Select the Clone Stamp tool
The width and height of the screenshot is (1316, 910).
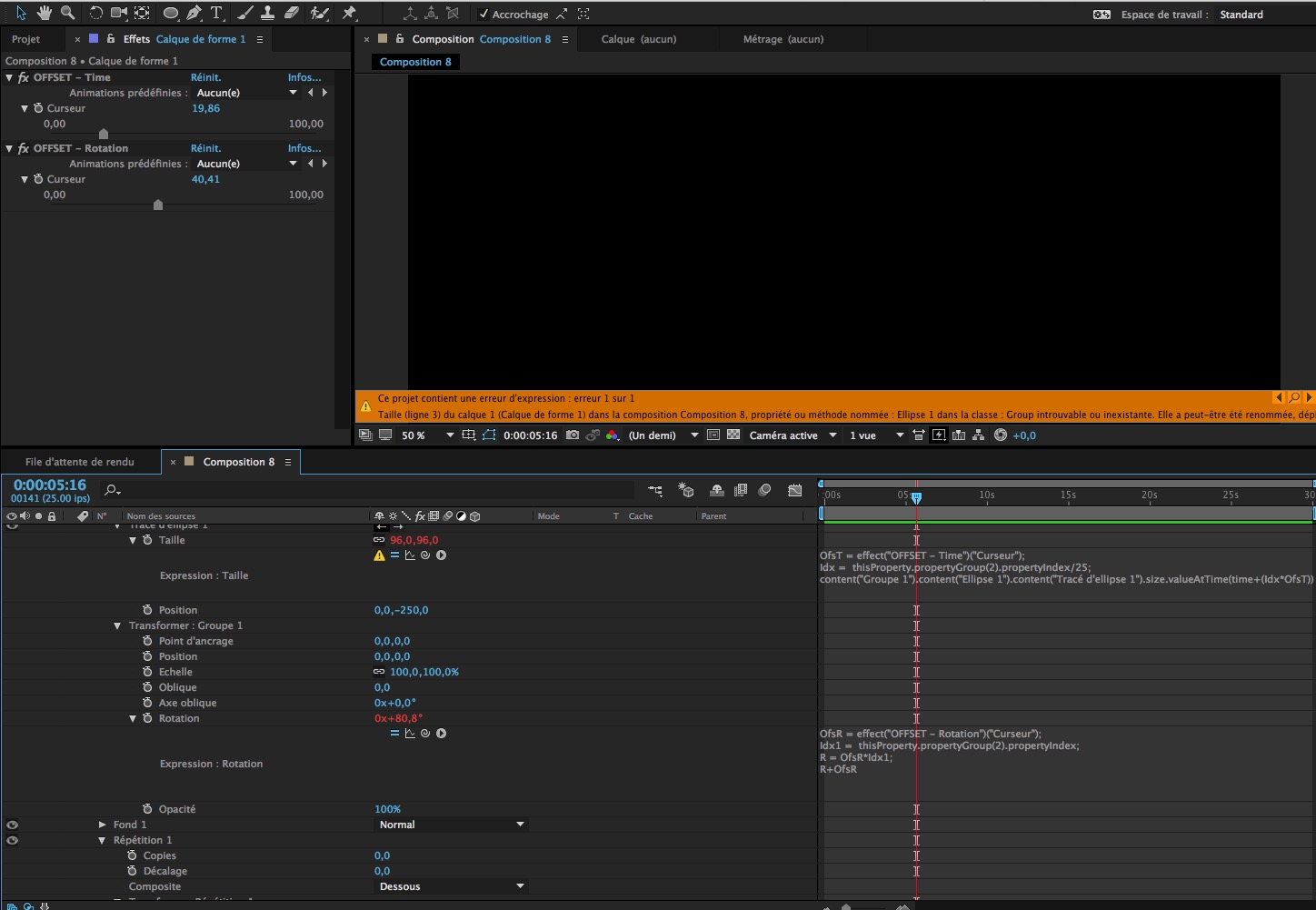(268, 13)
